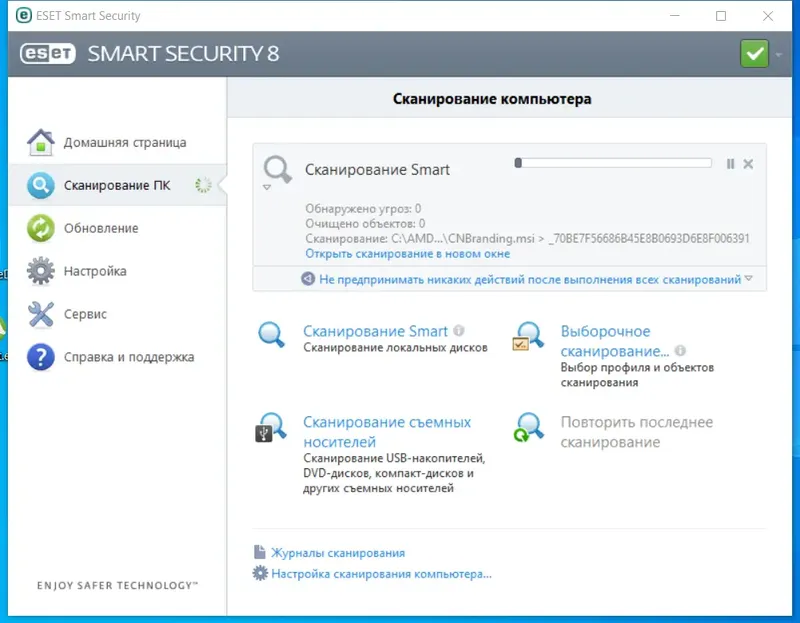Click the Сервис tools icon
The height and width of the screenshot is (623, 800).
(x=40, y=314)
